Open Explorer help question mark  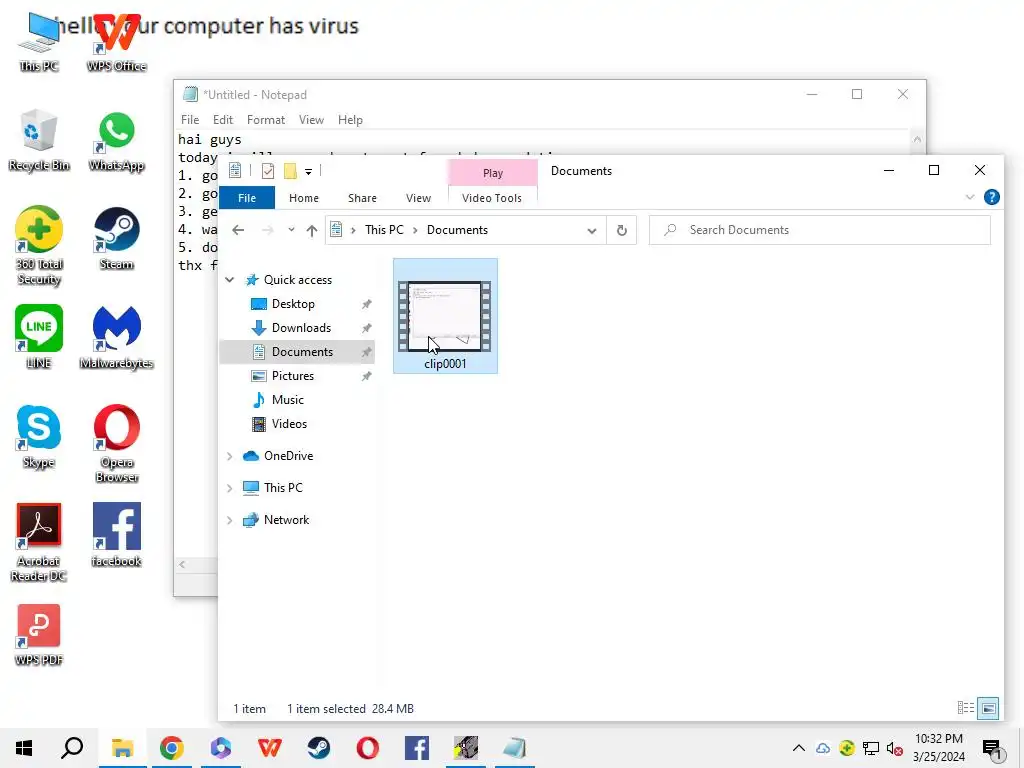tap(991, 197)
